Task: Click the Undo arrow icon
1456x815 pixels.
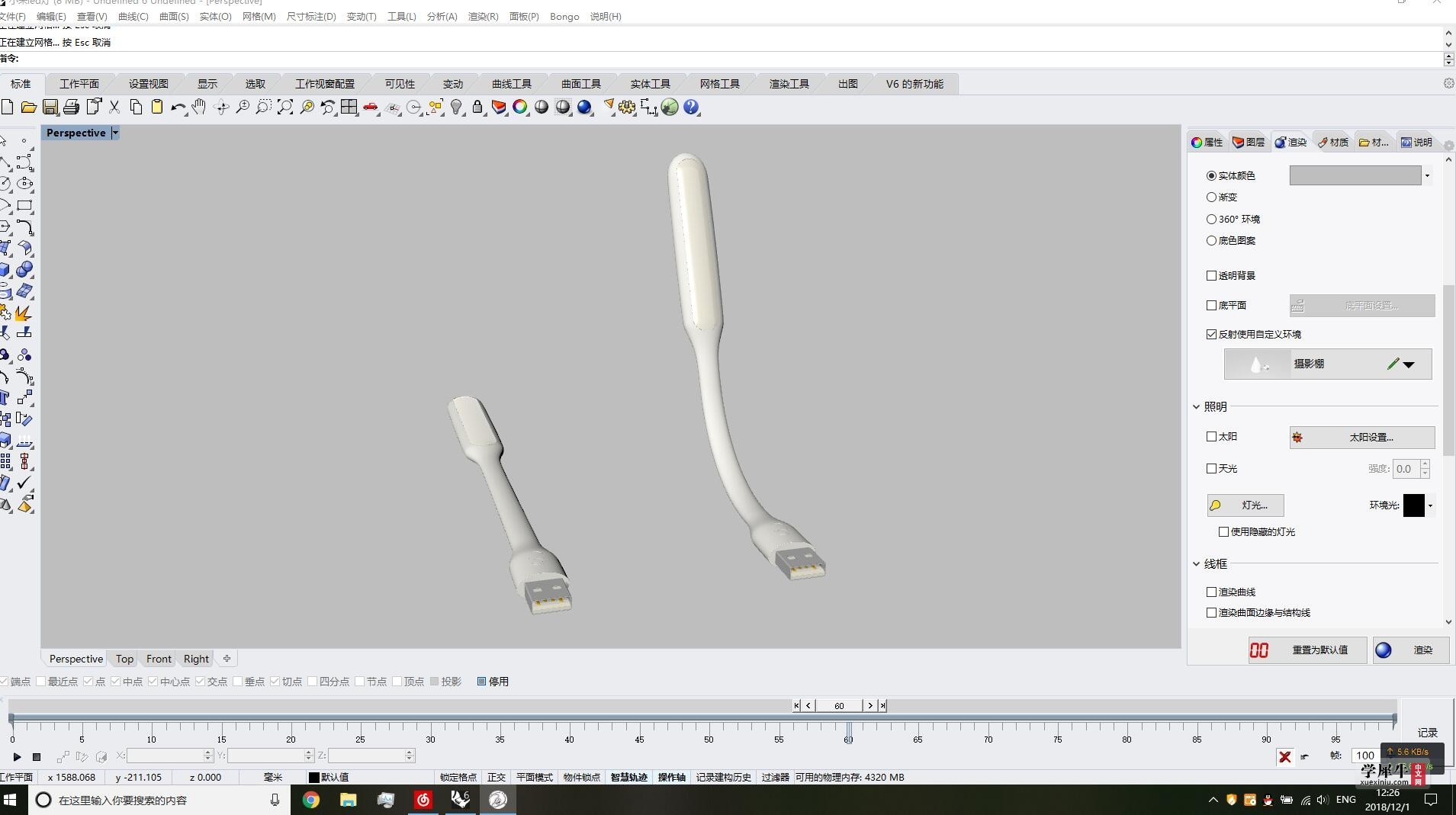Action: 178,107
